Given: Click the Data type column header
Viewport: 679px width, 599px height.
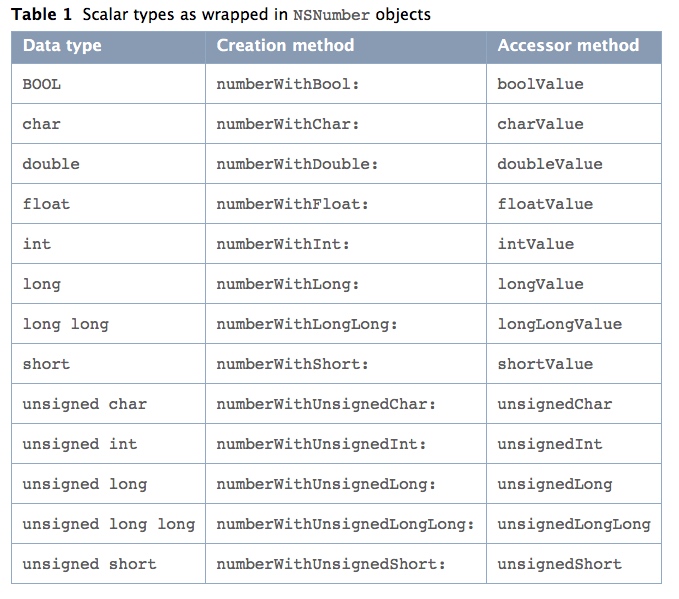Looking at the screenshot, I should tap(108, 47).
